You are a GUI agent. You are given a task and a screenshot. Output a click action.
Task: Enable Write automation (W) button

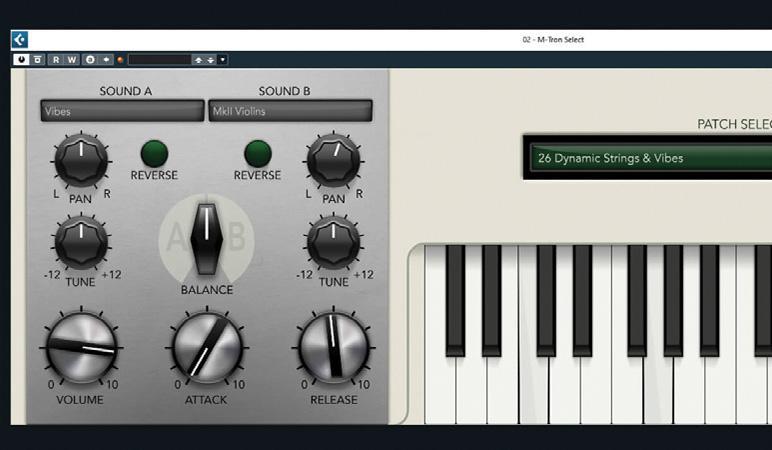point(72,60)
